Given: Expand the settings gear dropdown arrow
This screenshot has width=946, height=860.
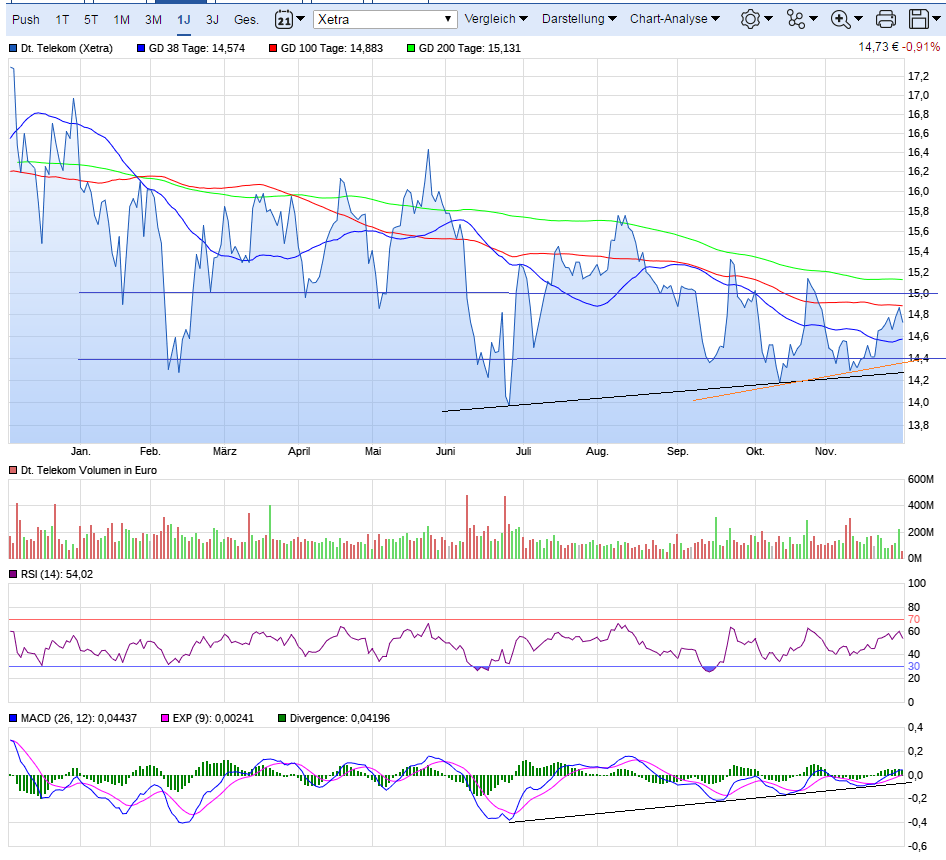Looking at the screenshot, I should click(768, 19).
